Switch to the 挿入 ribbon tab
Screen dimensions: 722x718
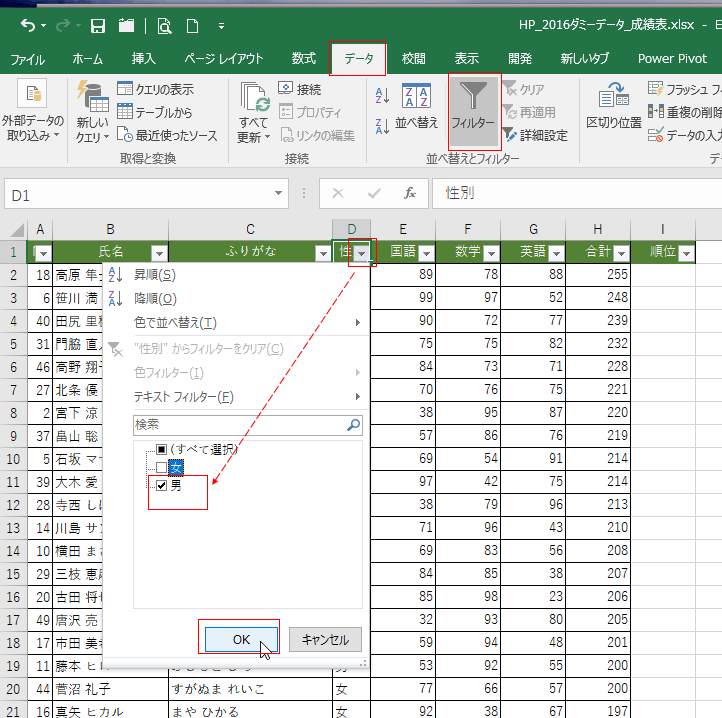point(143,58)
